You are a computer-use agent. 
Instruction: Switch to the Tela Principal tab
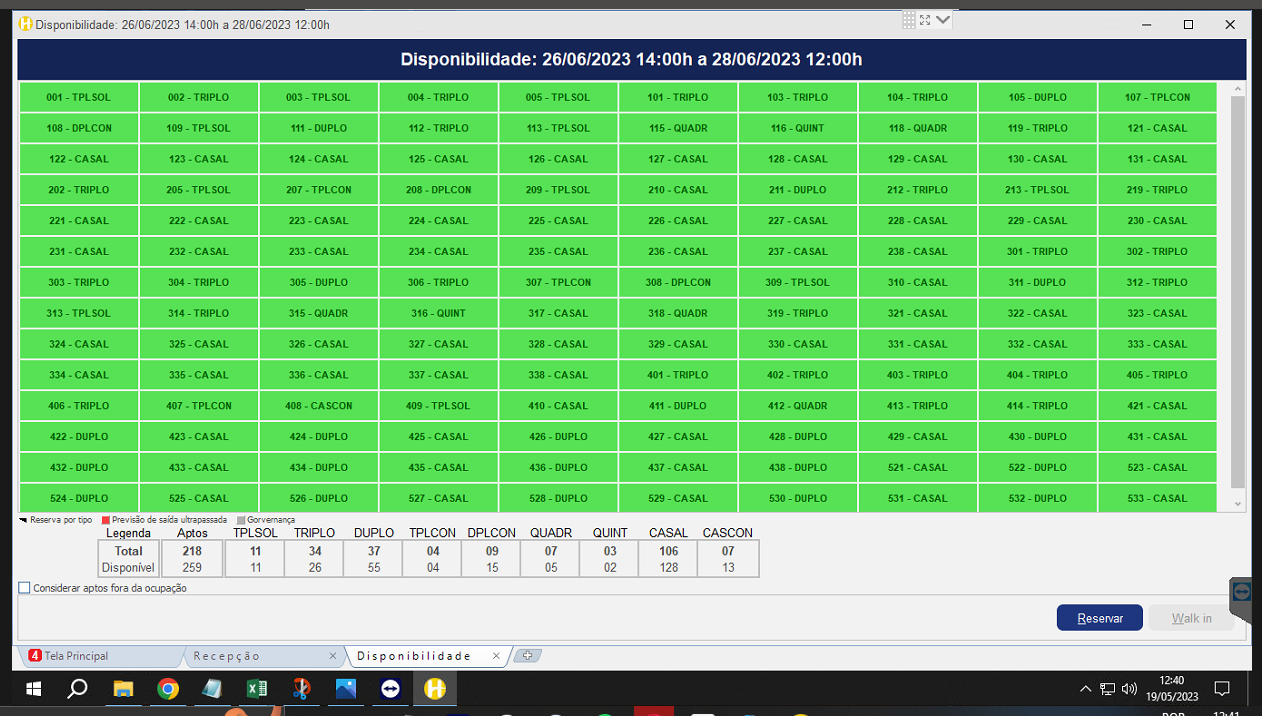[96, 656]
